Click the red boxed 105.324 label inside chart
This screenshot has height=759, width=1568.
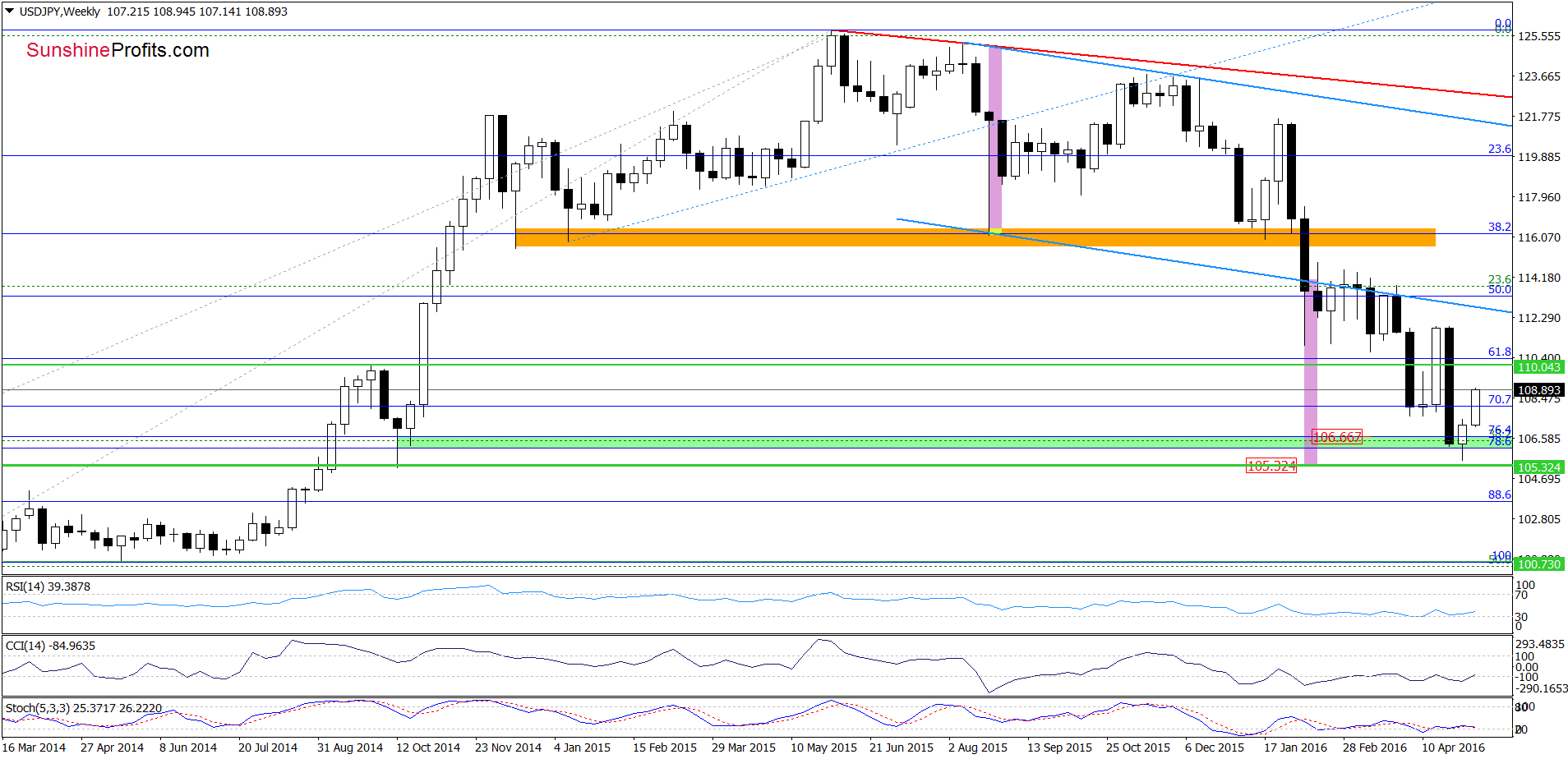point(1271,466)
